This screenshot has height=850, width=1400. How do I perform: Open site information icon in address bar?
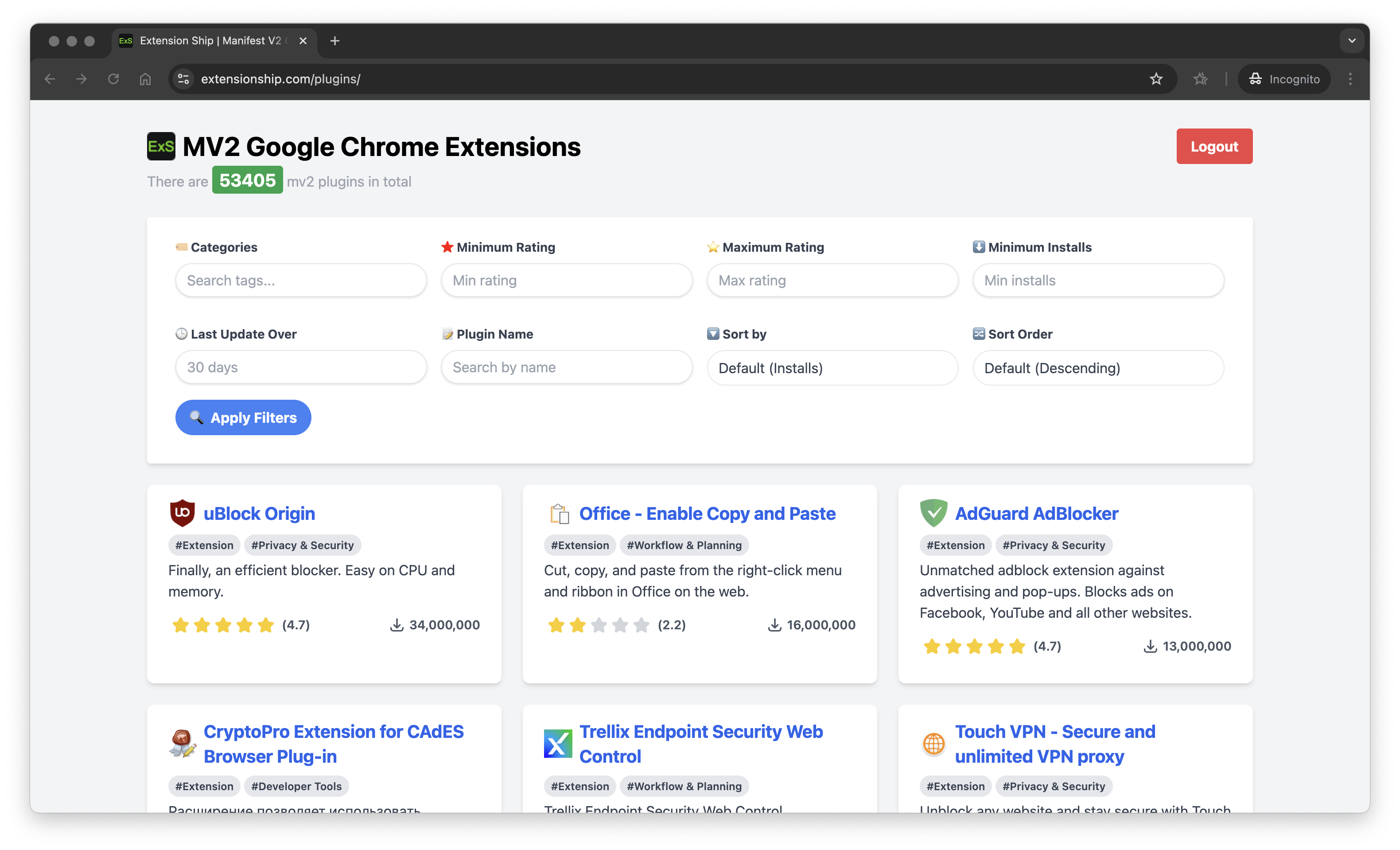(x=183, y=79)
